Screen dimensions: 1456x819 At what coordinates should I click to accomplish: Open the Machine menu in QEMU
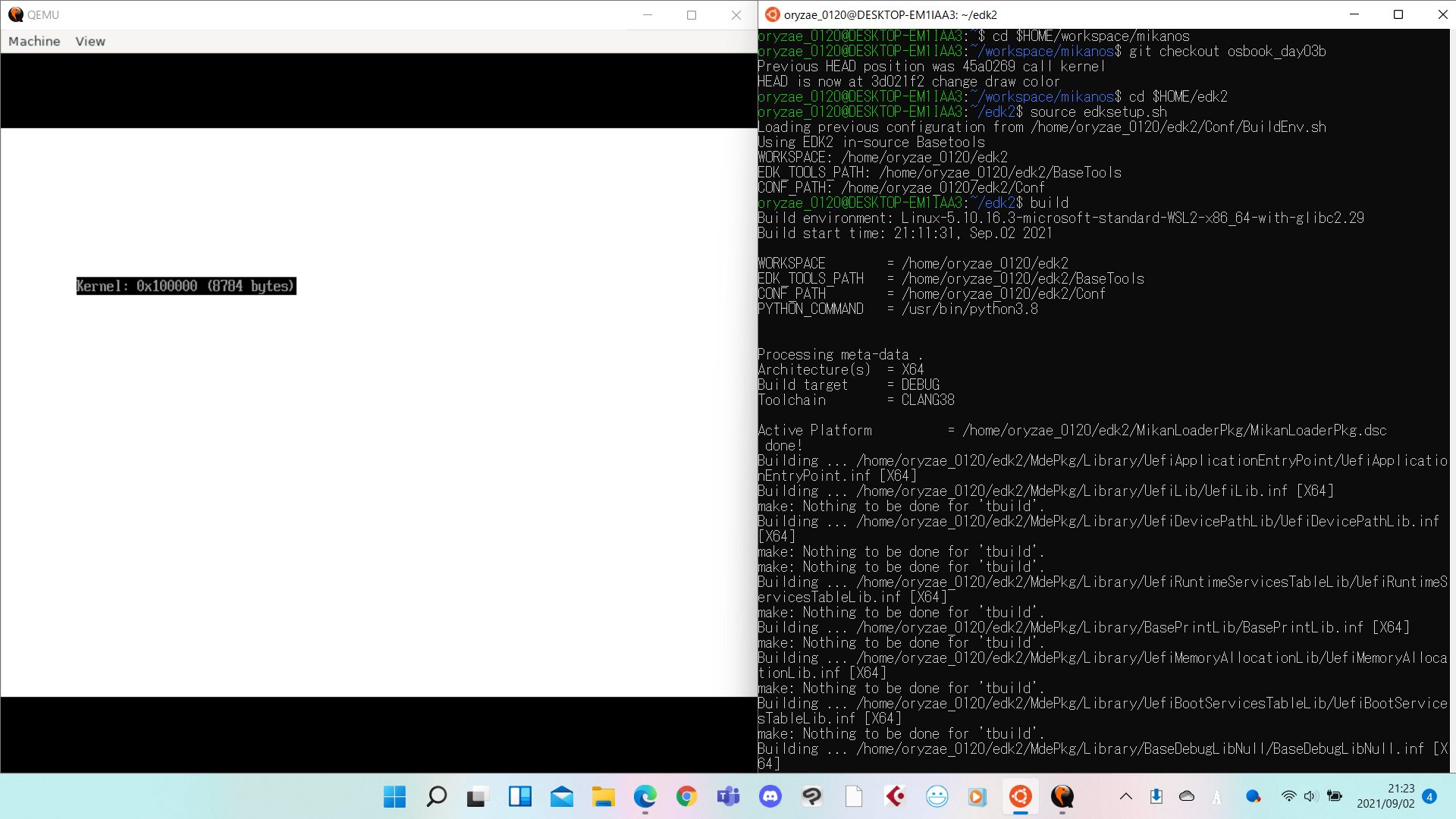pos(33,41)
